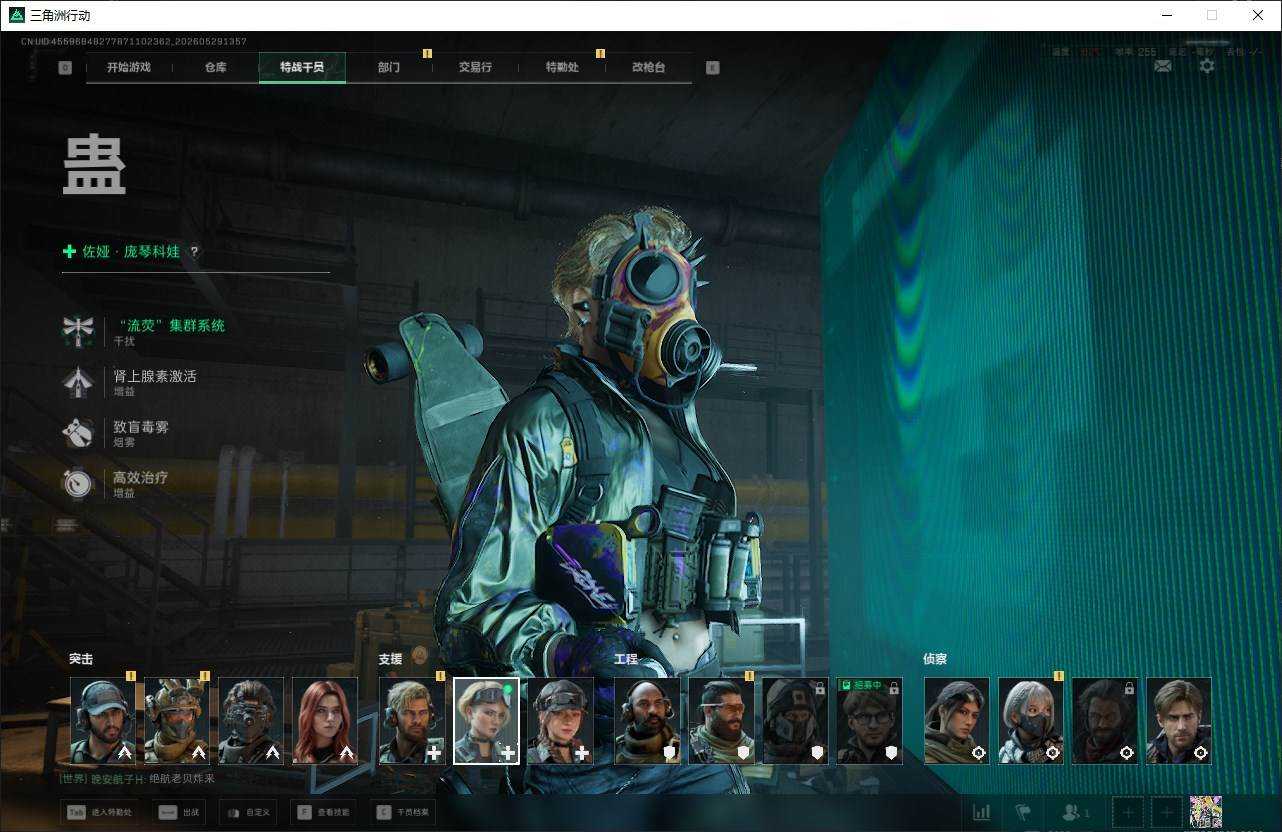
Task: Click the question mark beside 佐娅·庞琴科娃
Action: click(195, 252)
